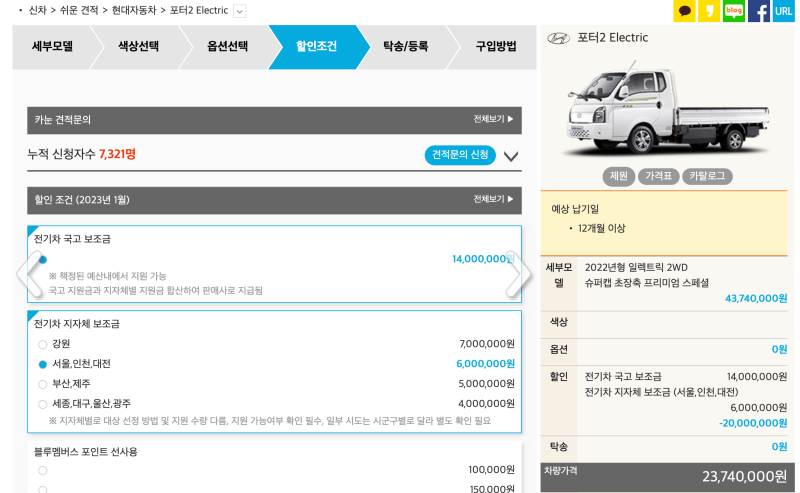
Task: Go to previous discount slide arrow
Action: [30, 274]
